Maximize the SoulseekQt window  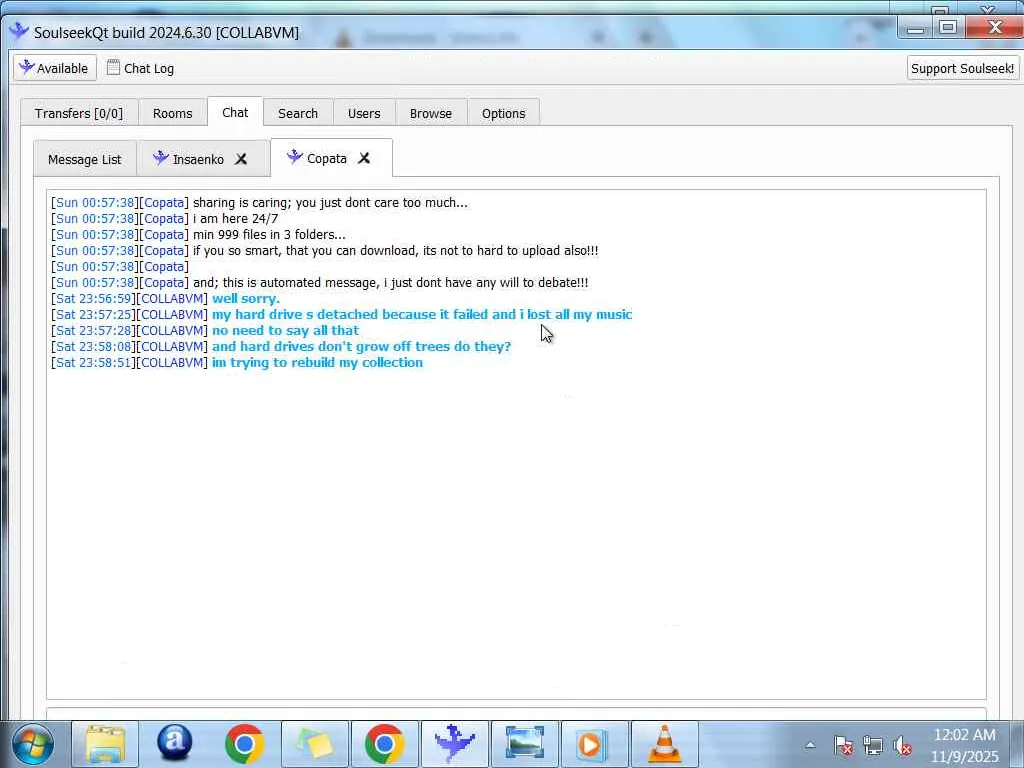tap(949, 27)
